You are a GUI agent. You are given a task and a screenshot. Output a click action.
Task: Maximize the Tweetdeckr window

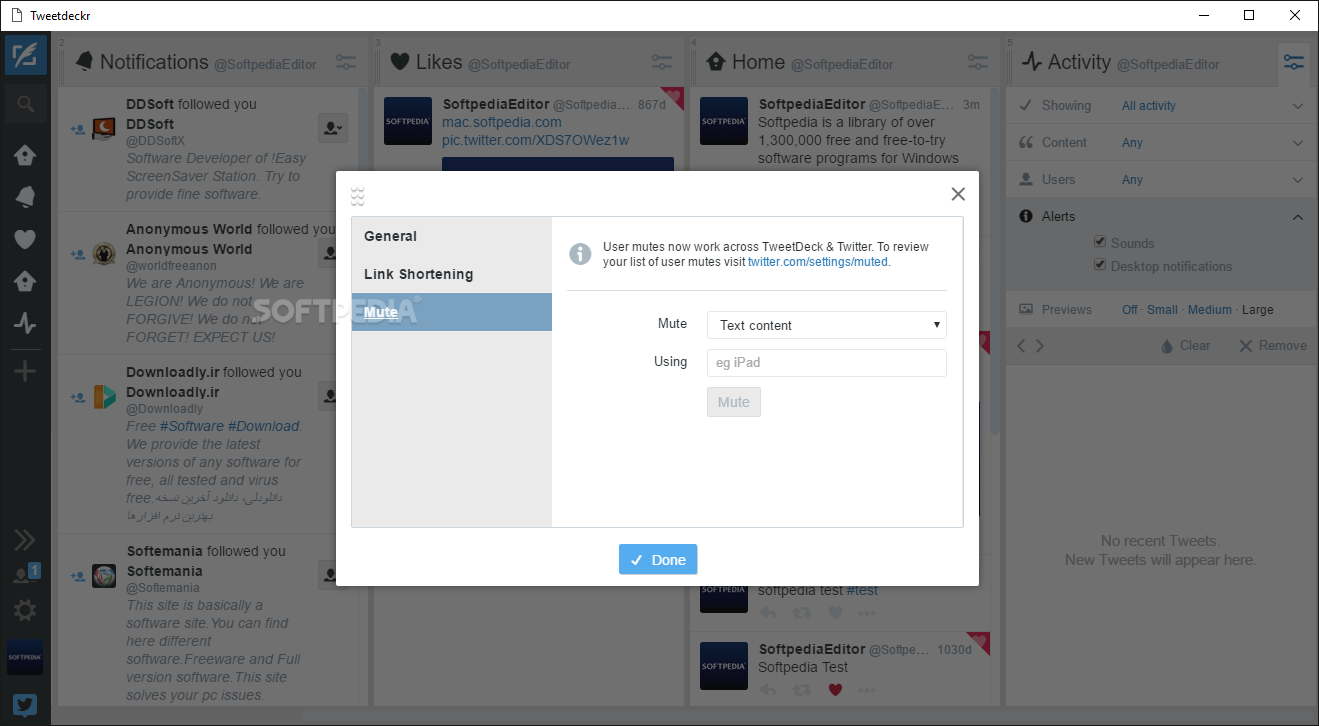tap(1249, 15)
